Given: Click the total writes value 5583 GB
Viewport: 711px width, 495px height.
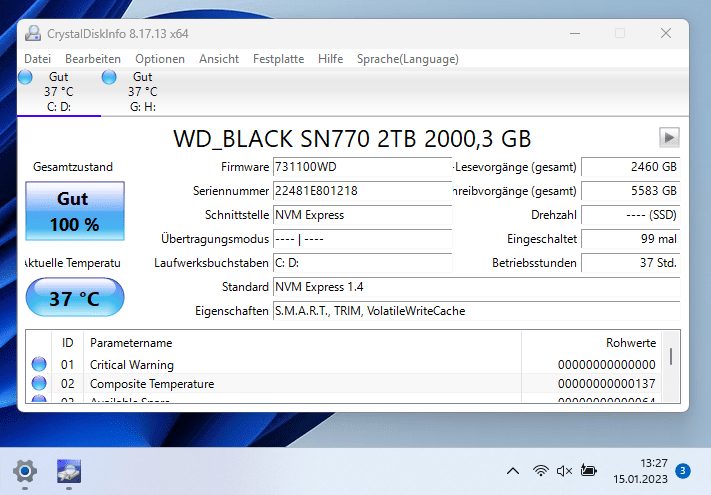Looking at the screenshot, I should tap(630, 191).
